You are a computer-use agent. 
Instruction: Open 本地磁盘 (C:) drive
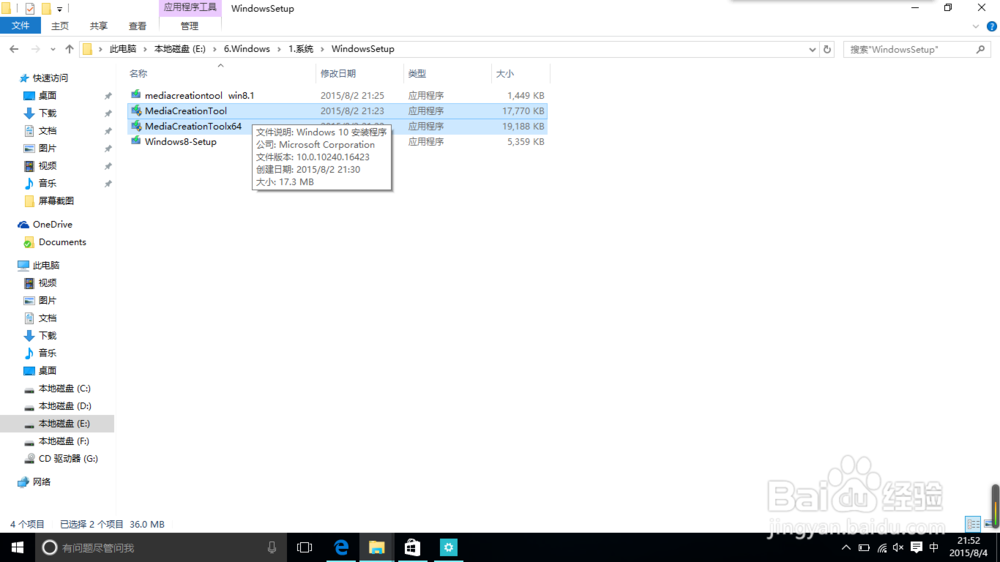coord(64,388)
